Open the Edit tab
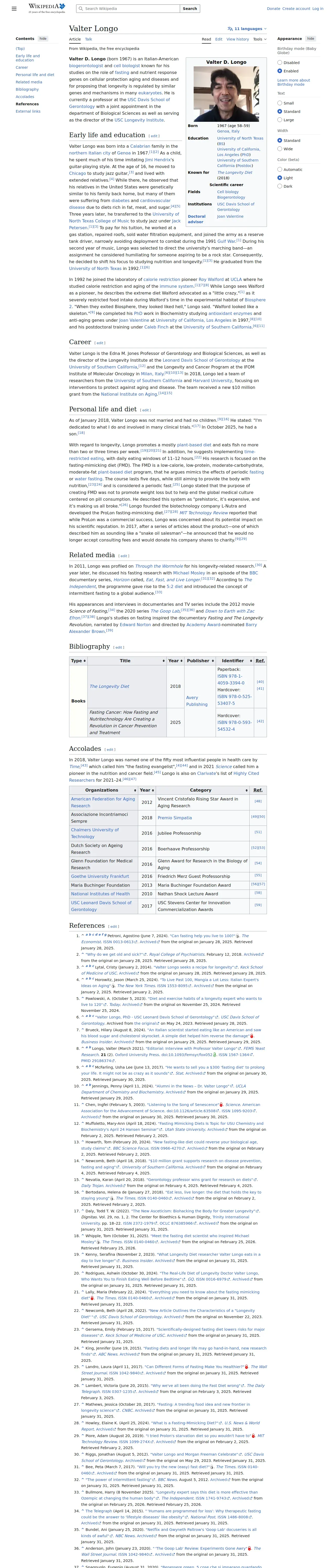 [x=219, y=39]
